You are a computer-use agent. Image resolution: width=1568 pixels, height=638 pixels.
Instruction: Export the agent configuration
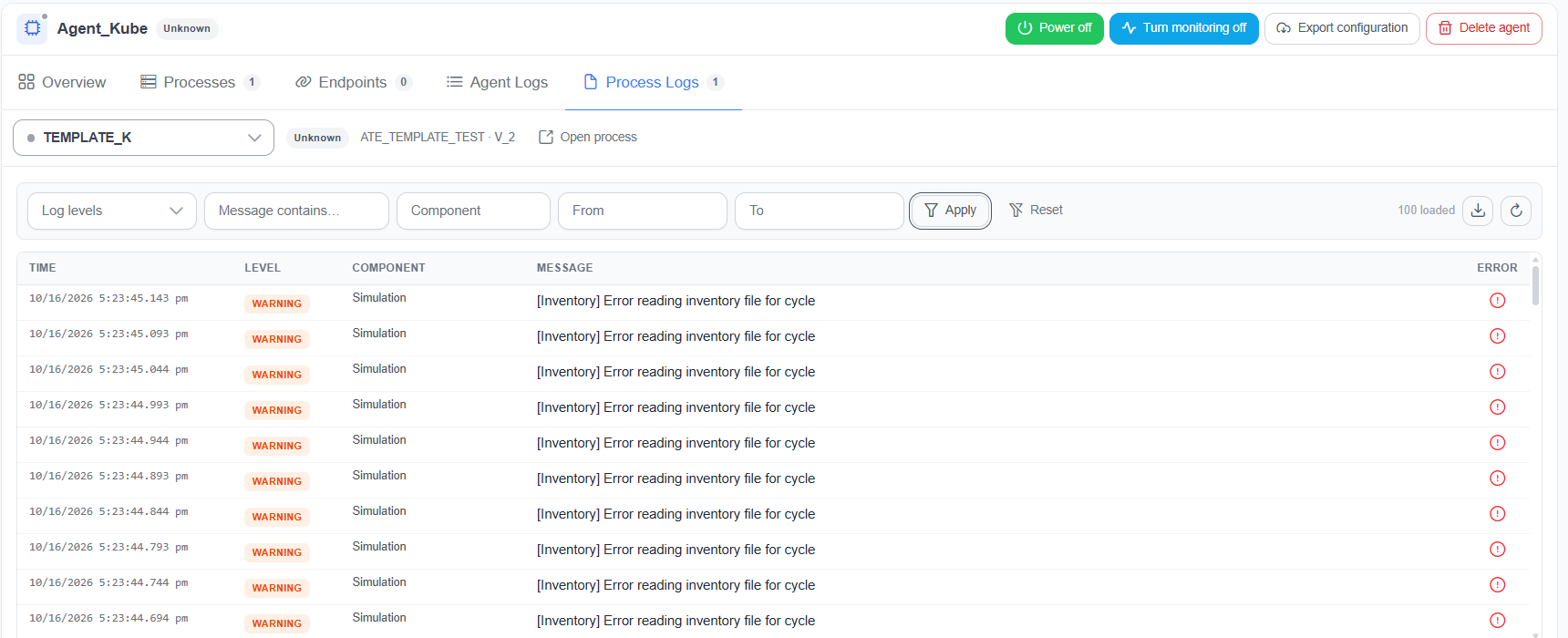[1342, 28]
